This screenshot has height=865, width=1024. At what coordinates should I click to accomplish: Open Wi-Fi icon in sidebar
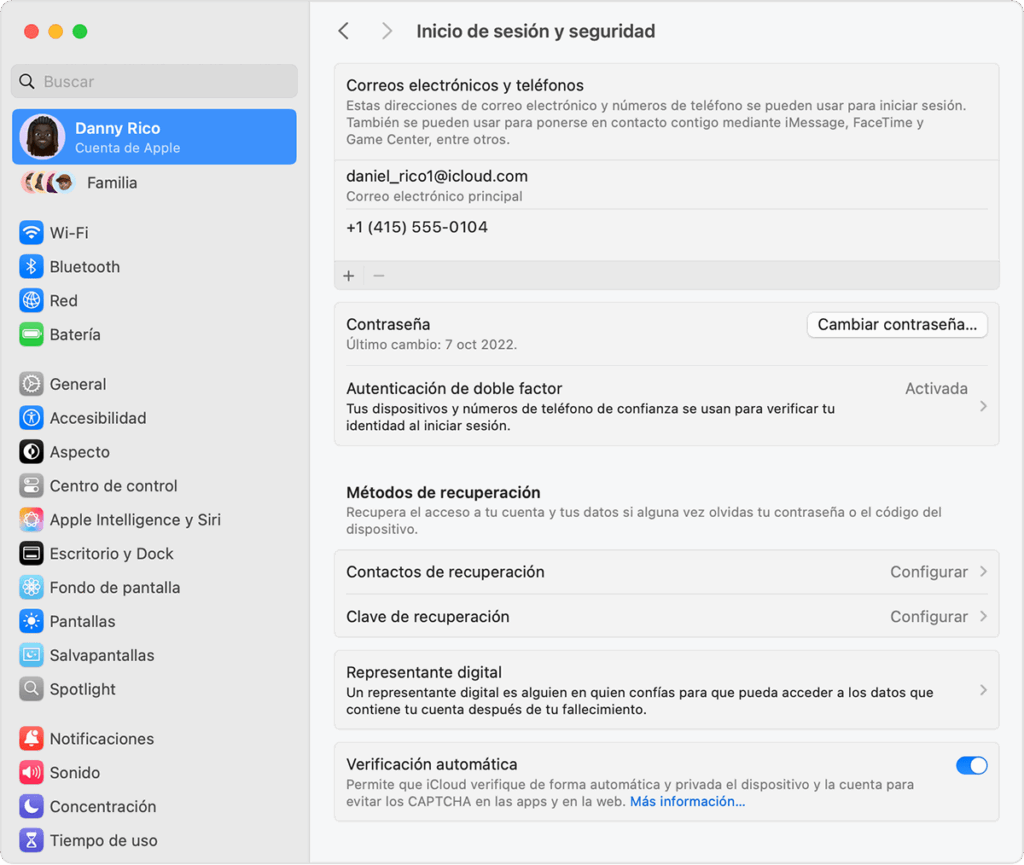tap(31, 232)
